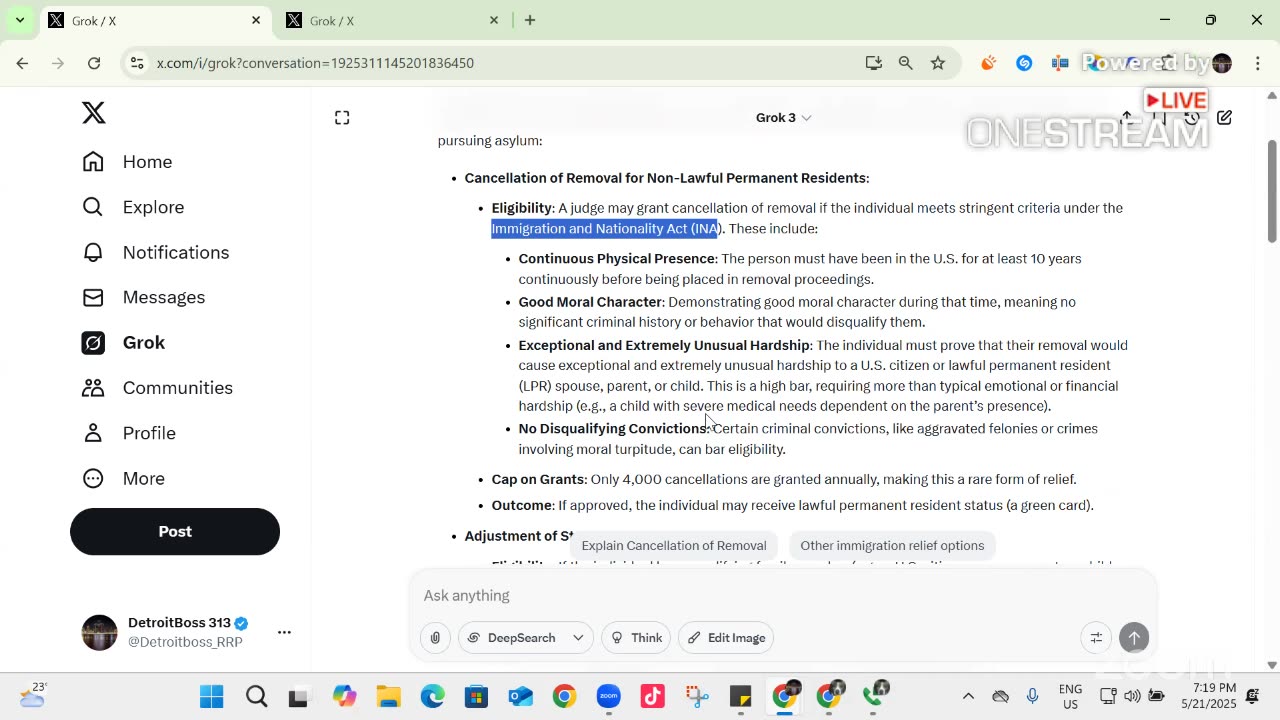
Task: Click the black Post button
Action: [x=175, y=531]
